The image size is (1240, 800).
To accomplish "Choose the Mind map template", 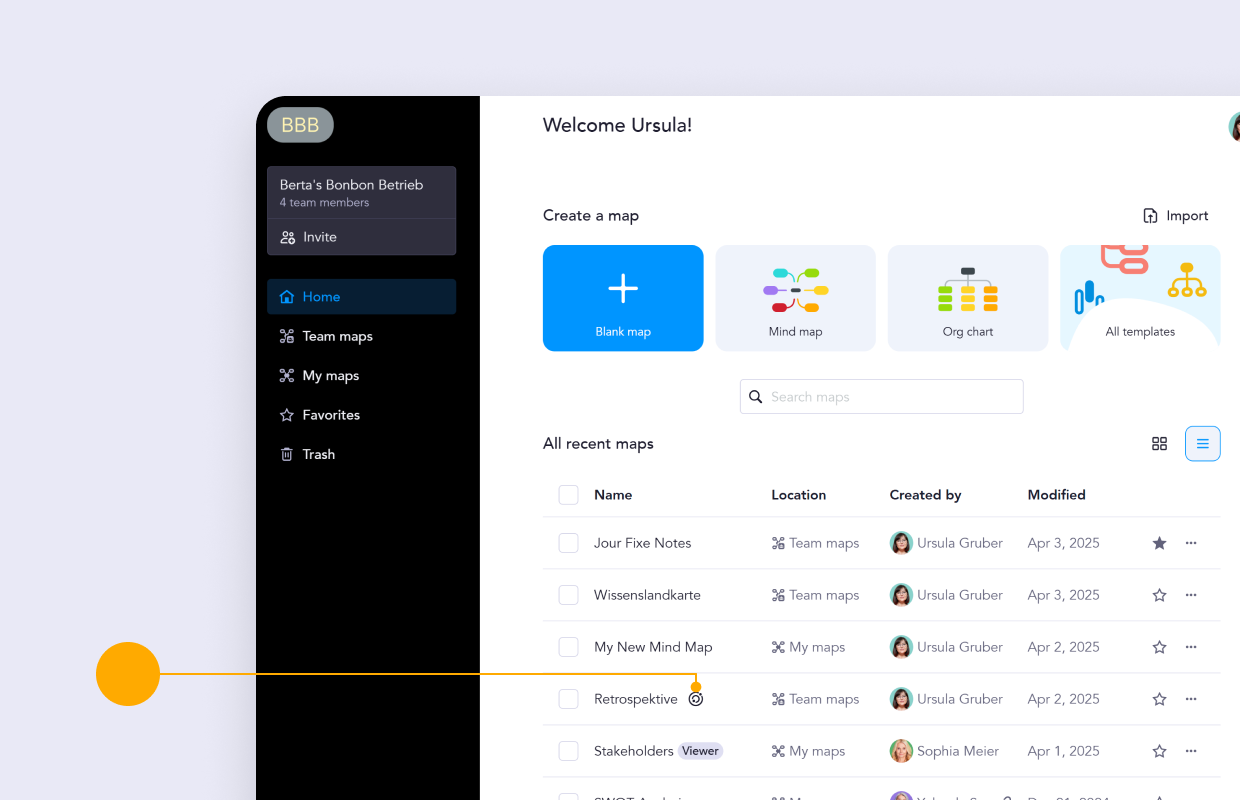I will click(796, 298).
